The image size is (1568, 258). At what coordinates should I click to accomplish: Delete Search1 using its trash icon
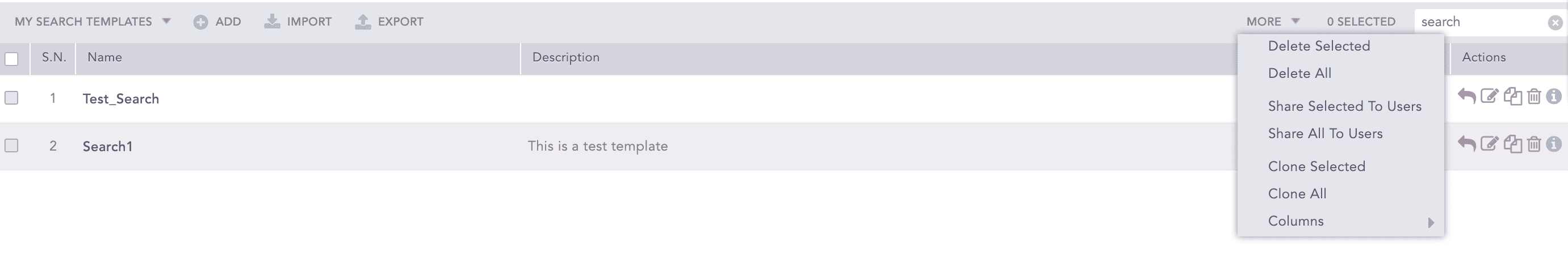click(x=1534, y=144)
